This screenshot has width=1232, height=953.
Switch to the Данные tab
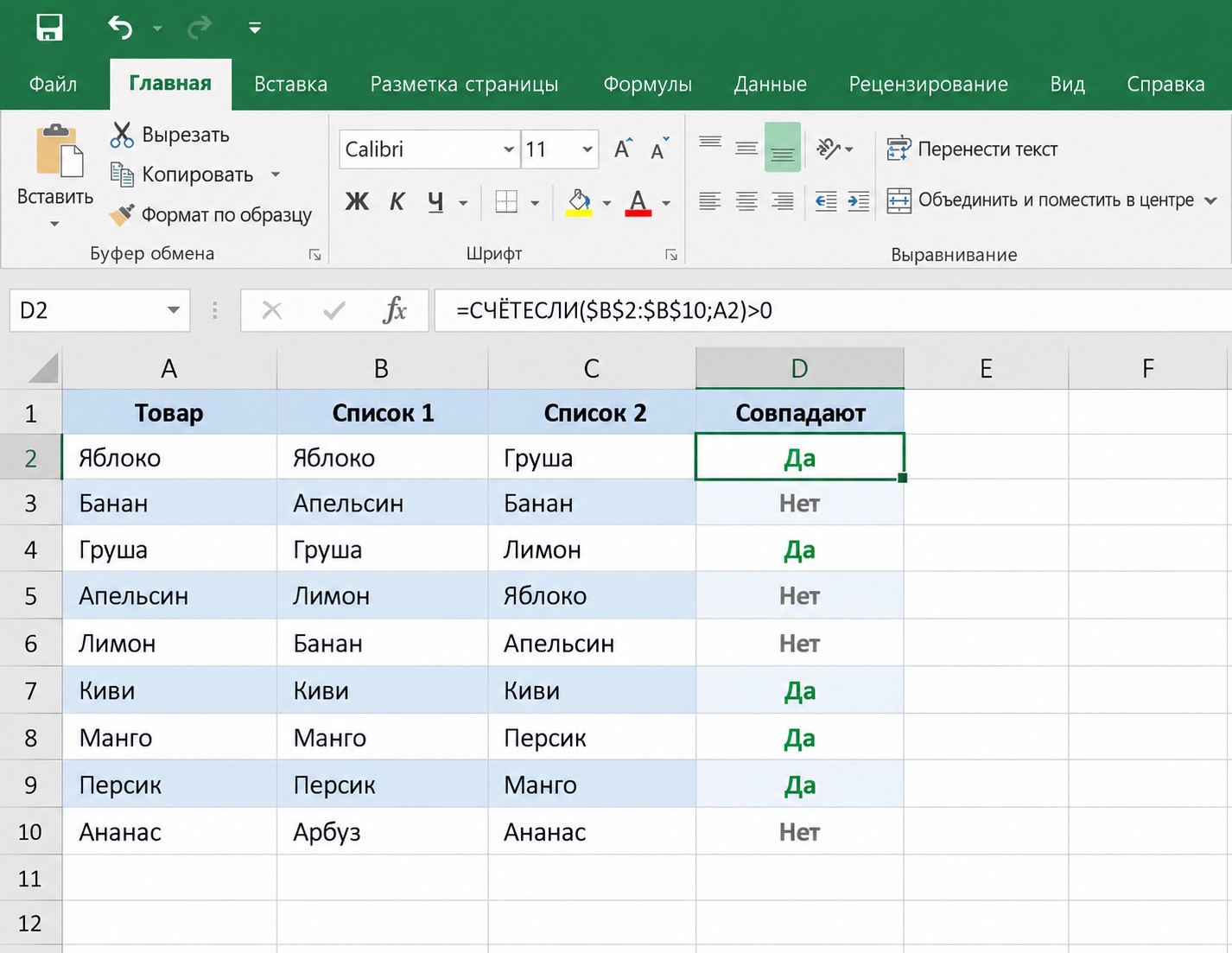(x=770, y=84)
